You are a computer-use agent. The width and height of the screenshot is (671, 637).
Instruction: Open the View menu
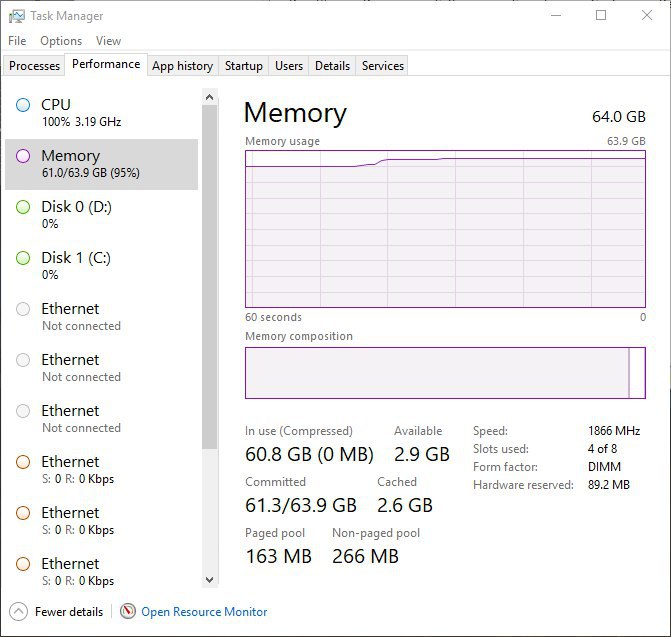(x=108, y=41)
